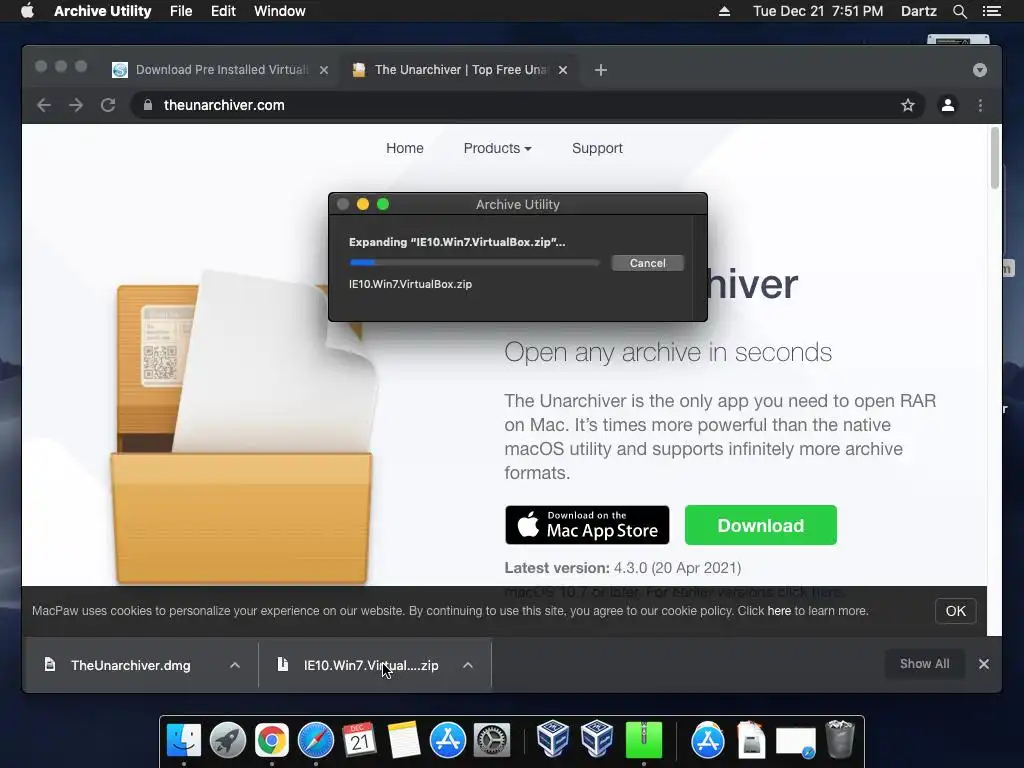Click the Unarchiver box illustration
Screen dimensions: 1024x768
(243, 428)
